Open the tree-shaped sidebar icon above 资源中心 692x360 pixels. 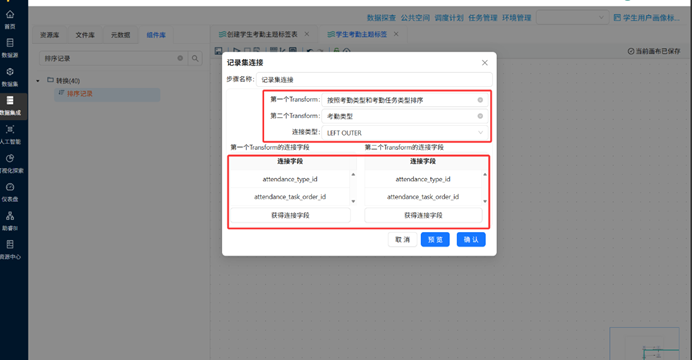[x=10, y=216]
